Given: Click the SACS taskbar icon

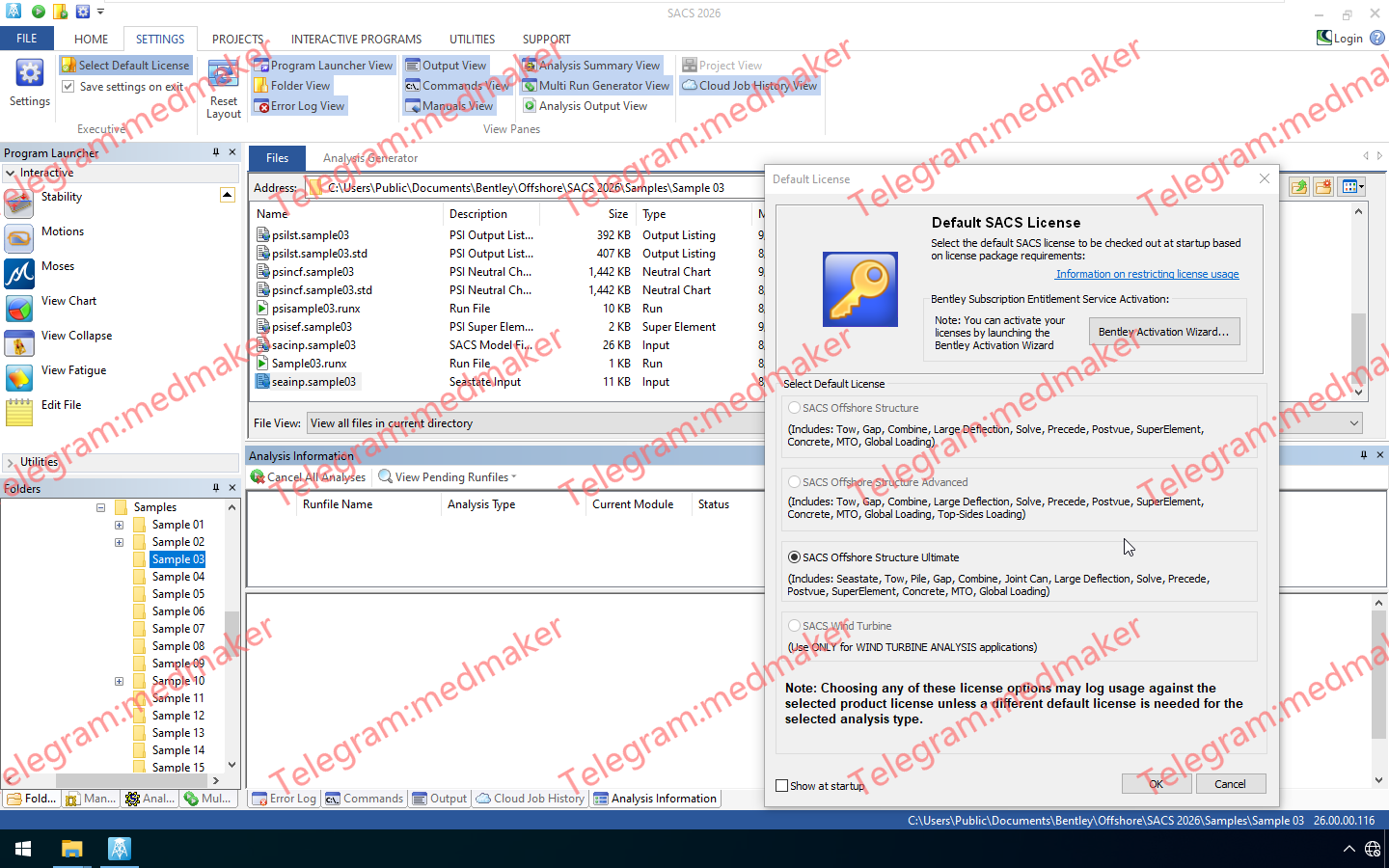Looking at the screenshot, I should click(120, 849).
